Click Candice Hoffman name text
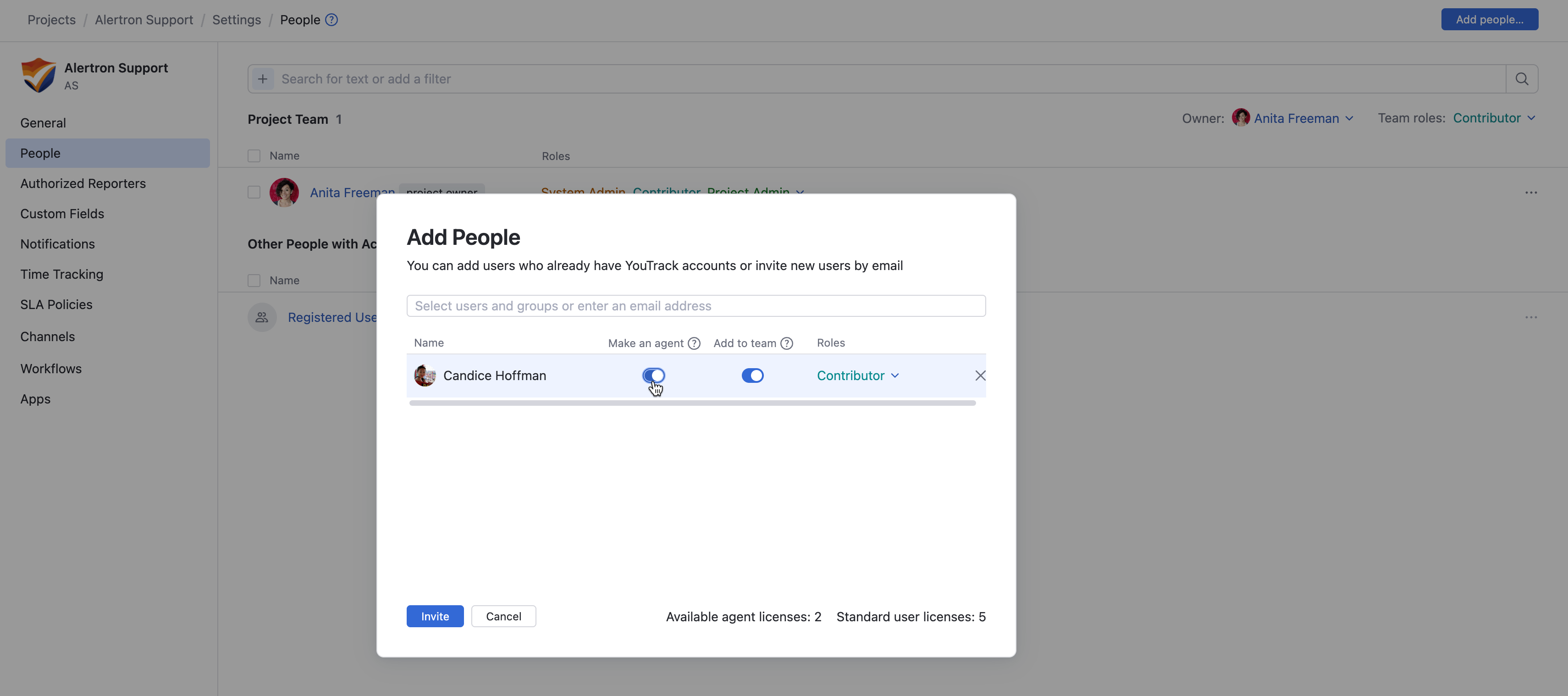 pyautogui.click(x=494, y=376)
